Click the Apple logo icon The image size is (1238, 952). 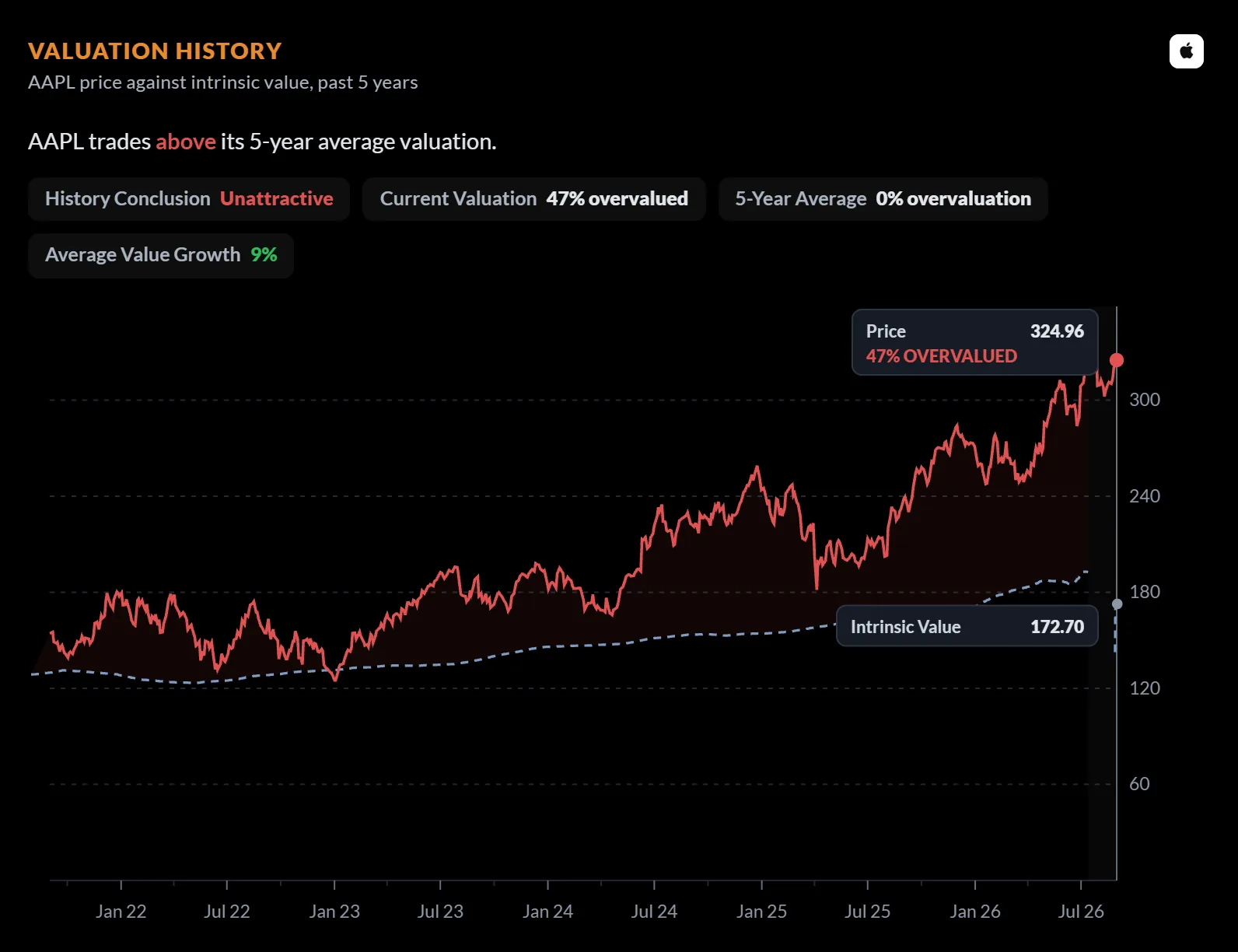point(1186,51)
